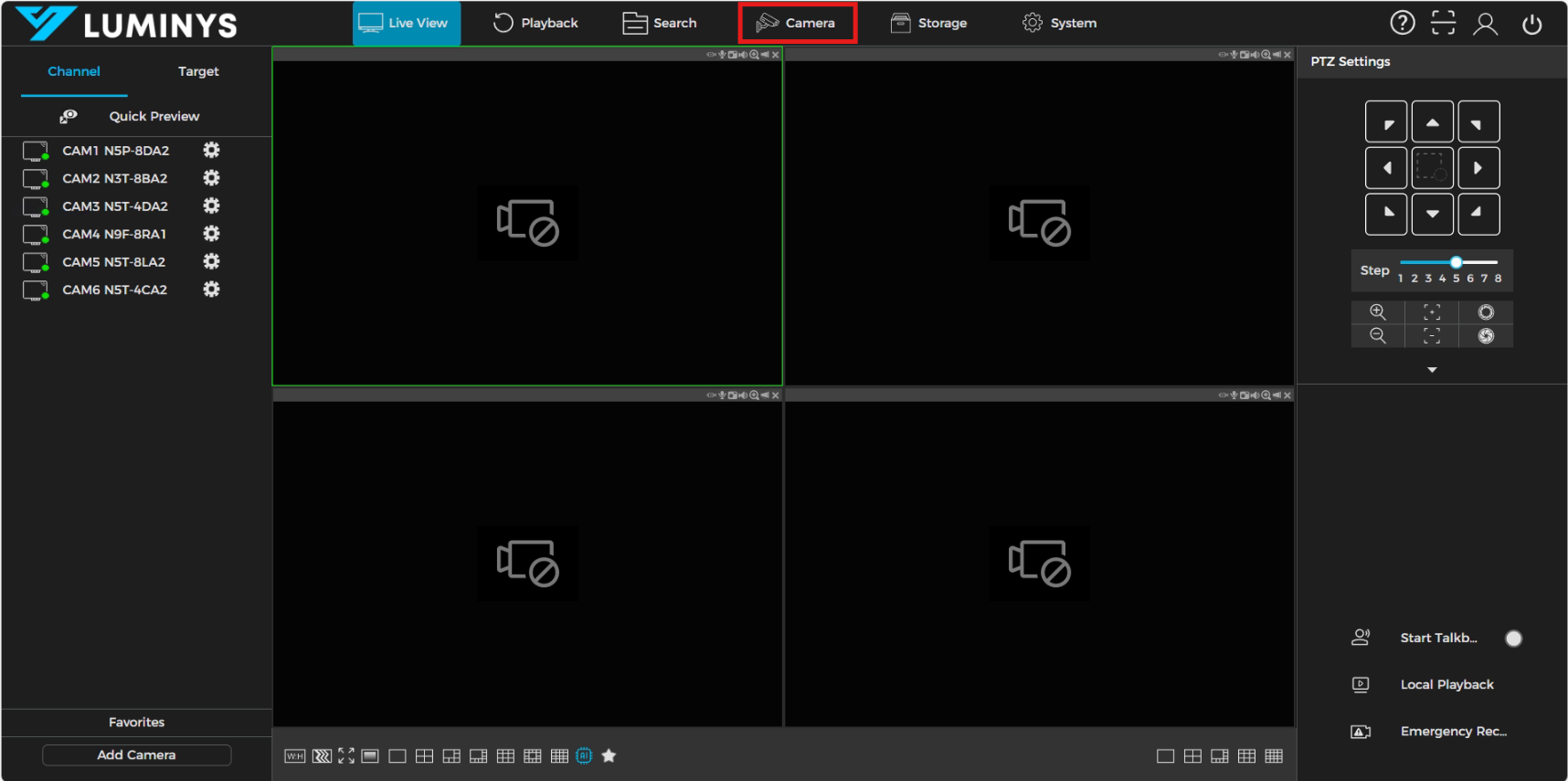Toggle the W:H aspect ratio button
Screen dimensions: 1568x781
[x=294, y=755]
